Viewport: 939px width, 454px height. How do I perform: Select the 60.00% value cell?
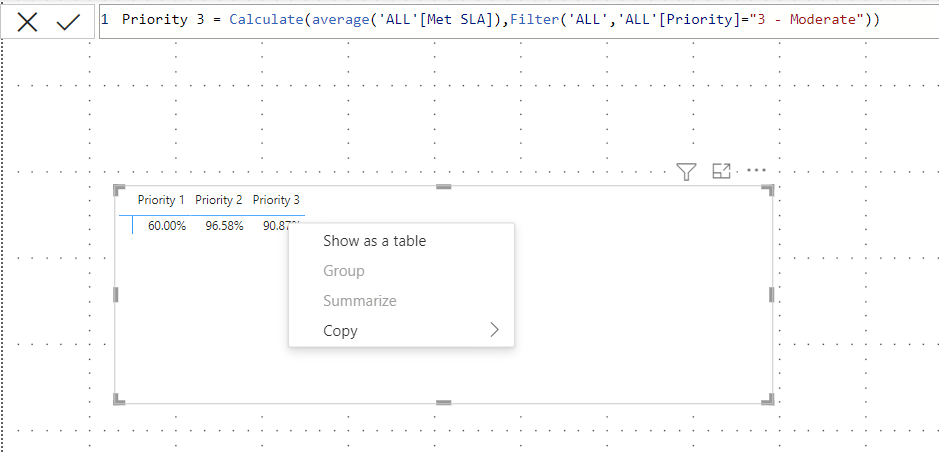tap(167, 226)
